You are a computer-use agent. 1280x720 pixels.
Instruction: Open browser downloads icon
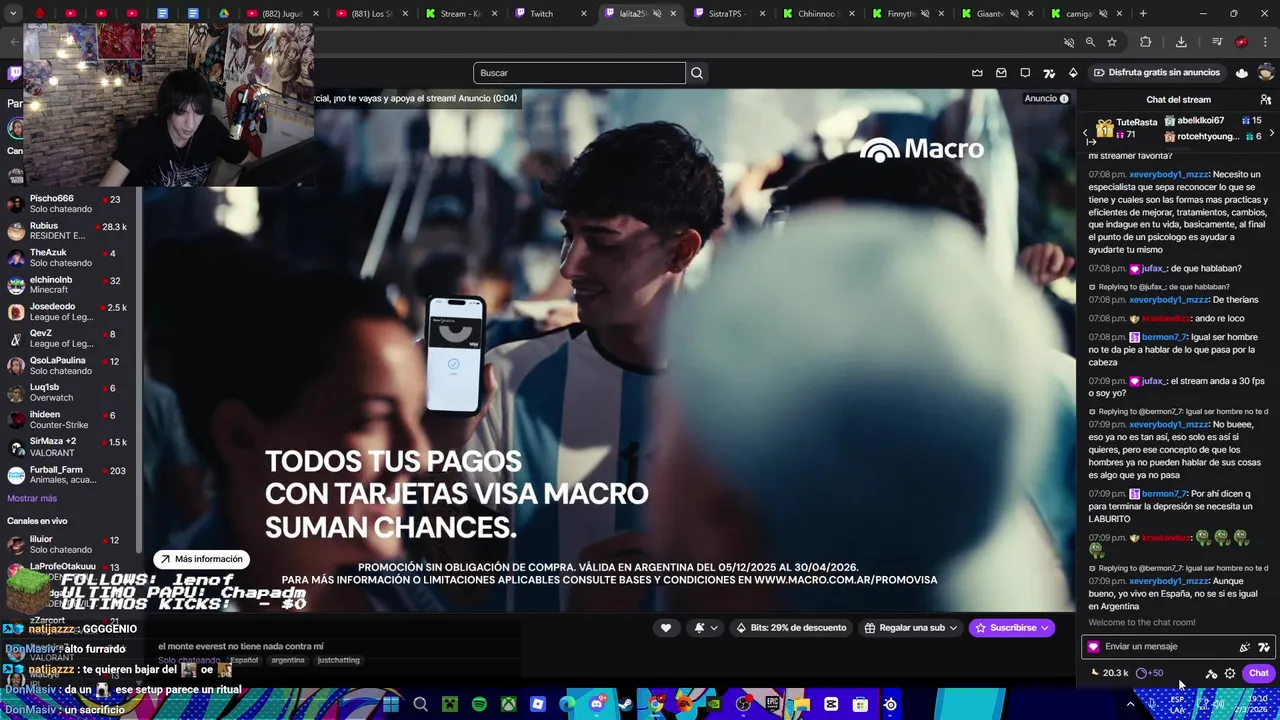(x=1181, y=42)
